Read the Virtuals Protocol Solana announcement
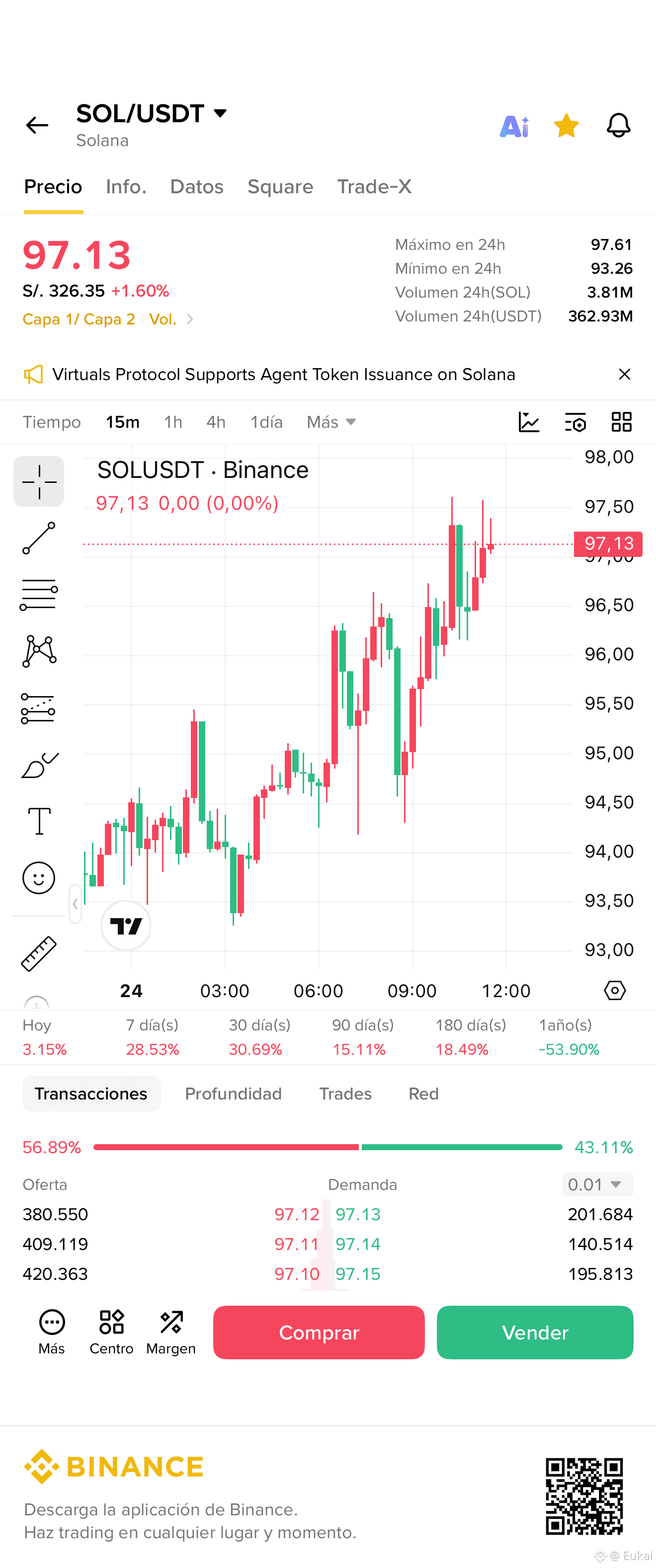The height and width of the screenshot is (1568, 656). (x=284, y=374)
